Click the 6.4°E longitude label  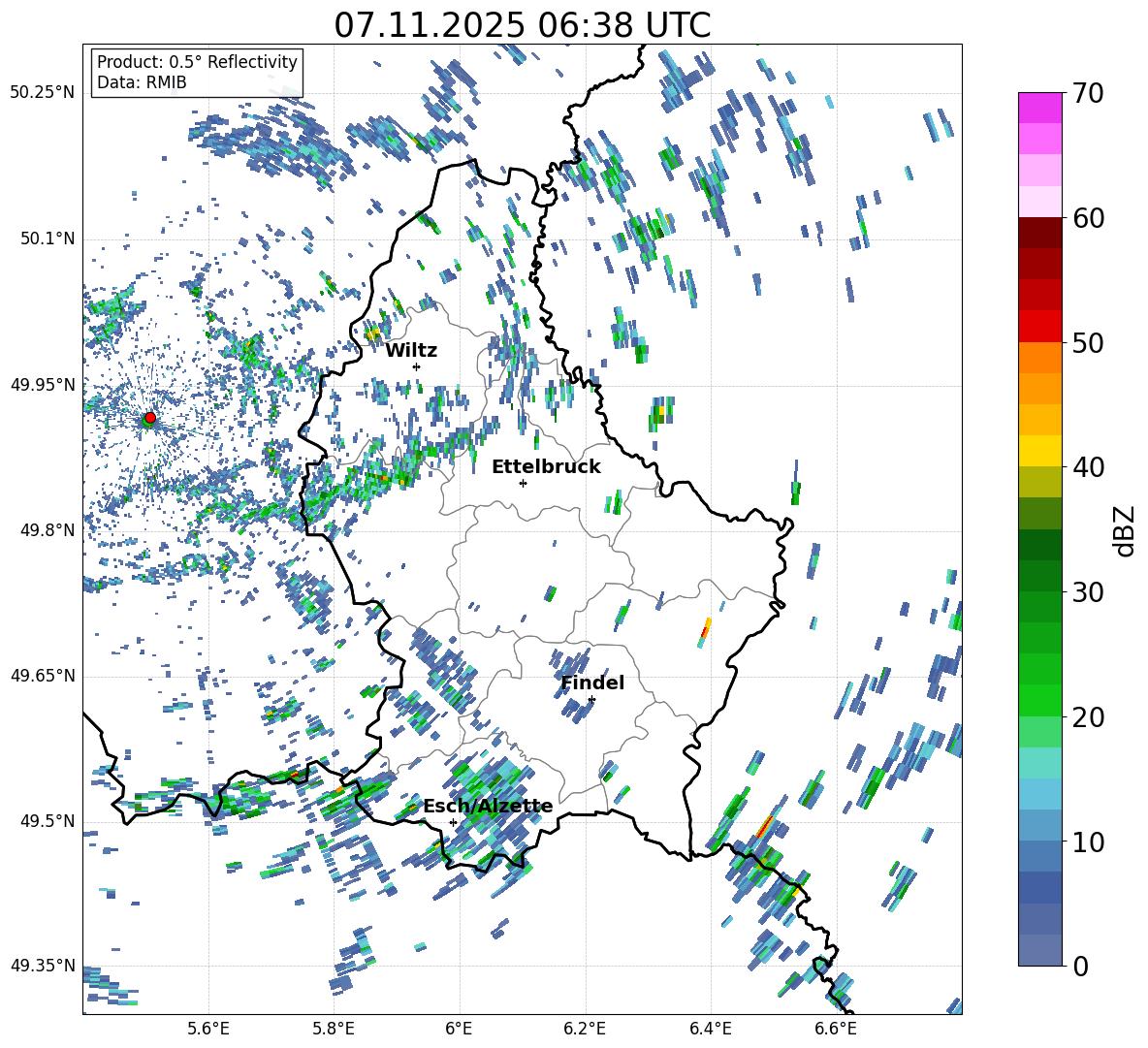coord(710,1029)
